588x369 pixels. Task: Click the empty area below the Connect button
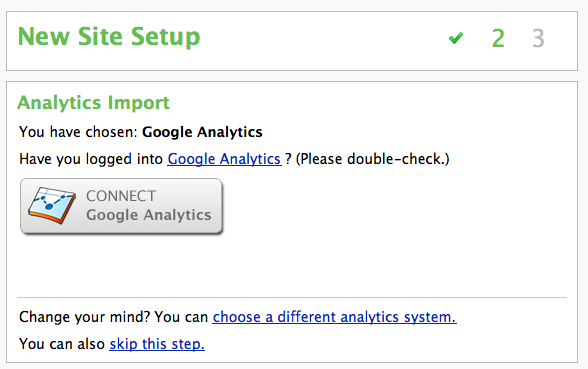point(292,266)
